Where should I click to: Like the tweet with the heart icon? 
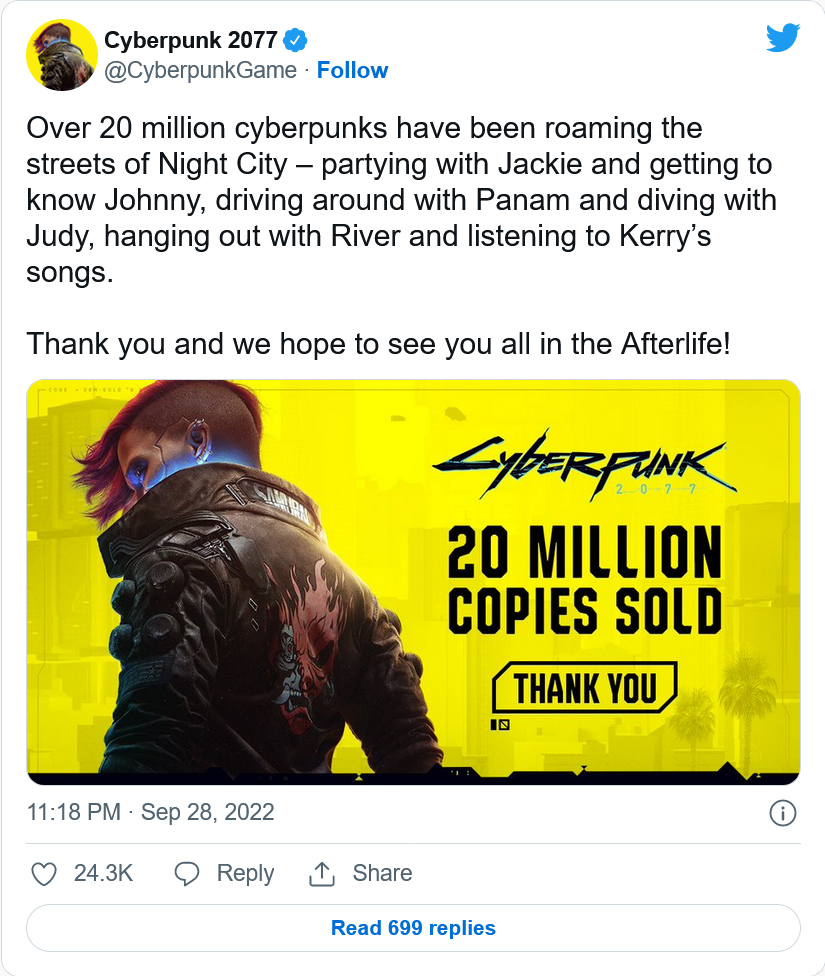coord(44,873)
